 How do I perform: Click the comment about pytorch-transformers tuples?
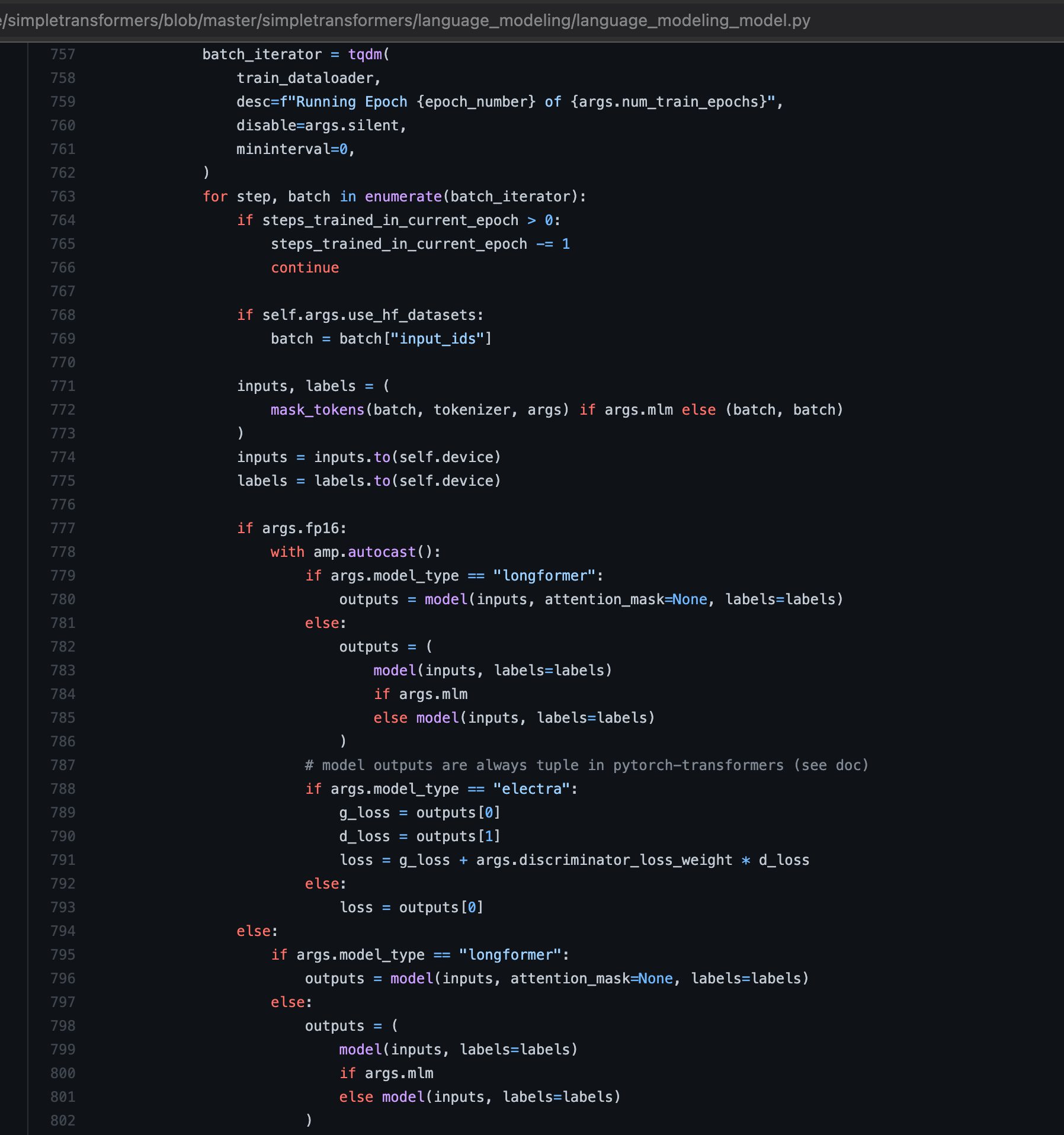(585, 765)
